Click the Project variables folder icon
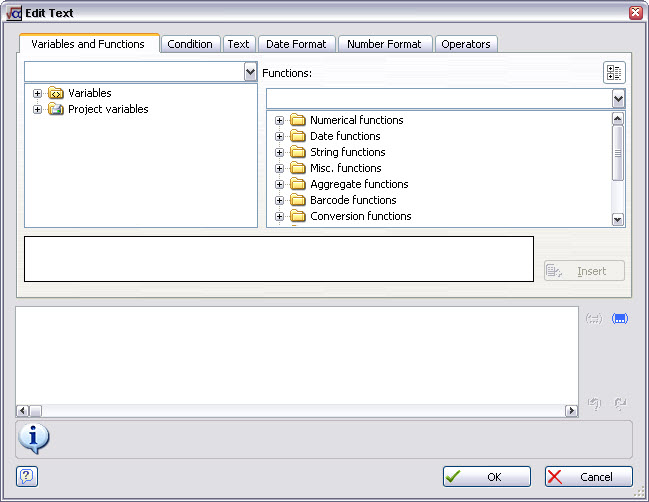Image resolution: width=649 pixels, height=502 pixels. point(56,109)
